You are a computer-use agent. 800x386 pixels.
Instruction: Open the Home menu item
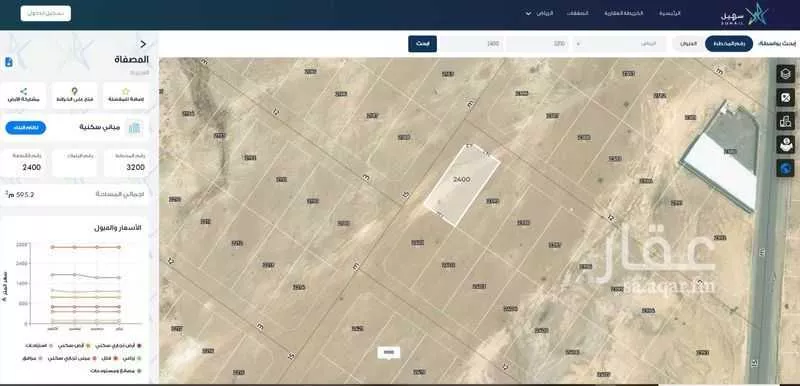[x=670, y=13]
